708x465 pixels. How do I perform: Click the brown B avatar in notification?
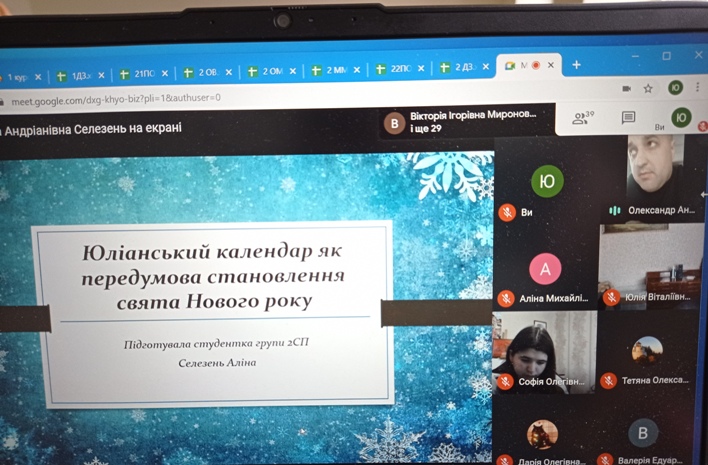click(x=394, y=123)
